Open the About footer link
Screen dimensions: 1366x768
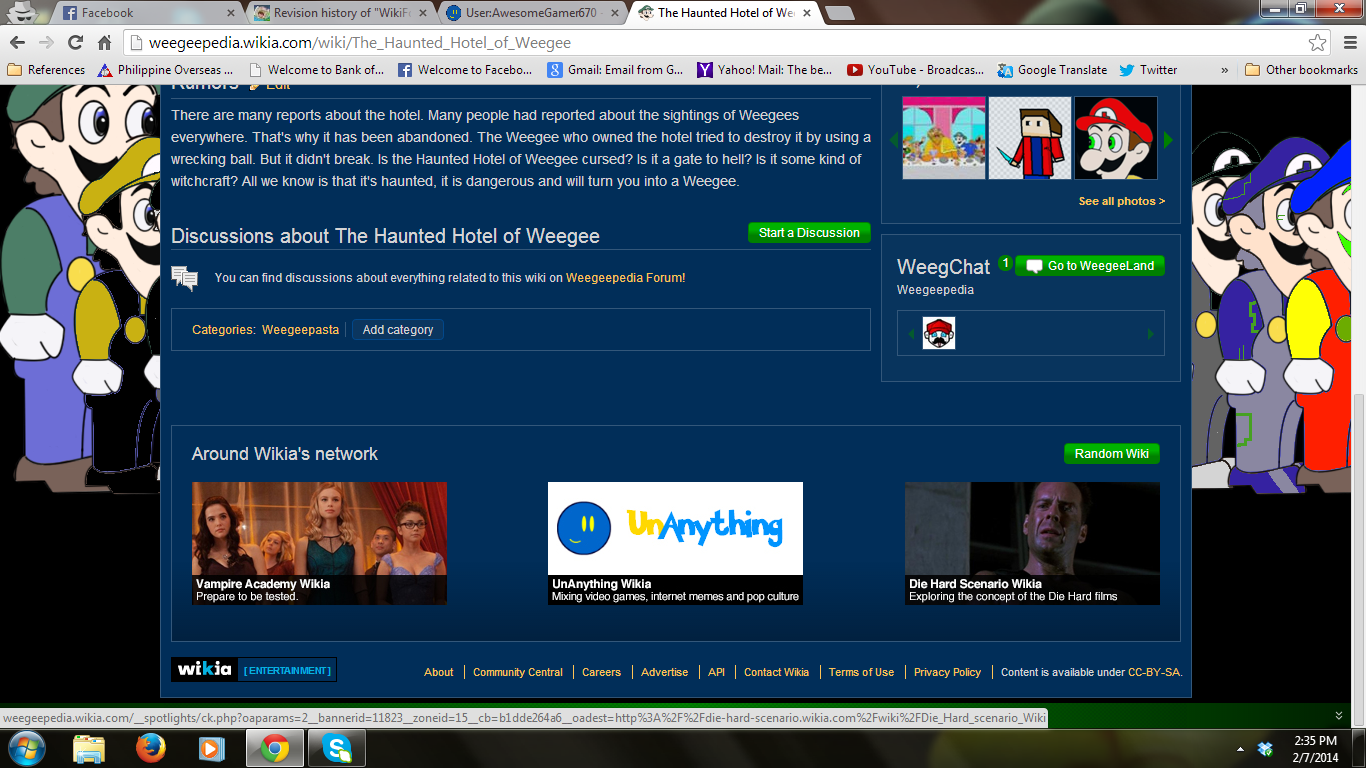point(439,672)
